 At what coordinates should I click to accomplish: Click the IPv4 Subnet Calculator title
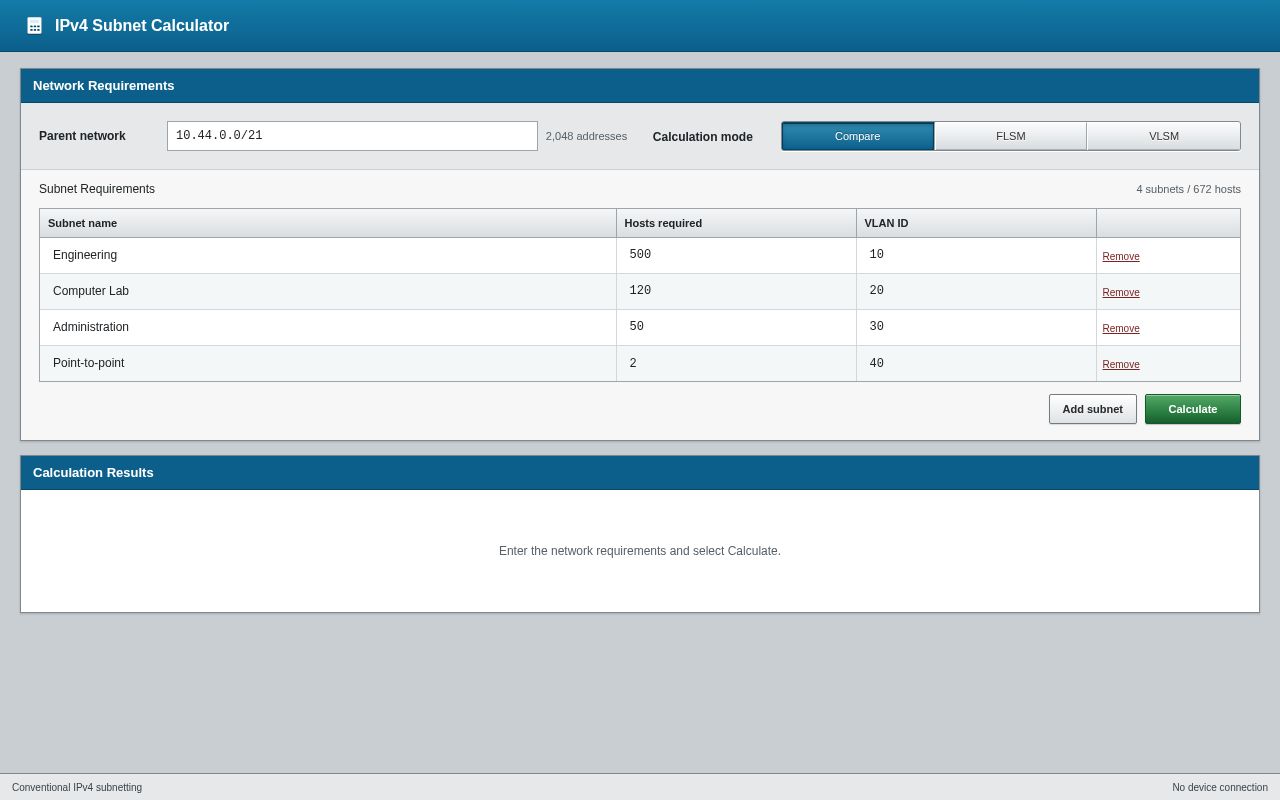click(142, 26)
